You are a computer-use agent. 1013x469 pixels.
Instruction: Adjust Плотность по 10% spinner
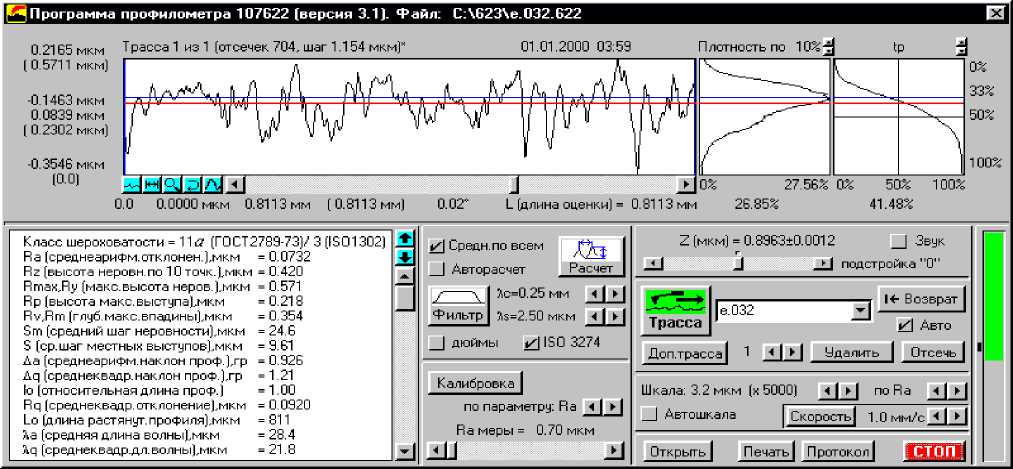pyautogui.click(x=830, y=47)
